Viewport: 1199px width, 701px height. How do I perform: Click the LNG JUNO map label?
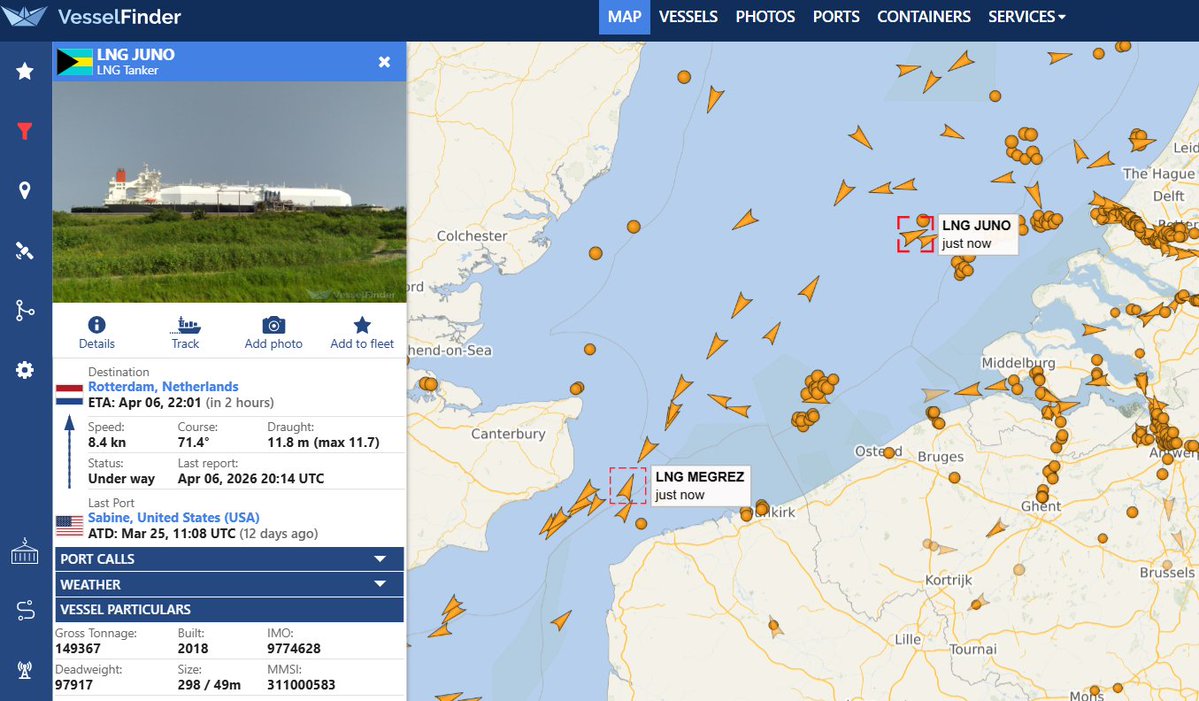tap(976, 234)
